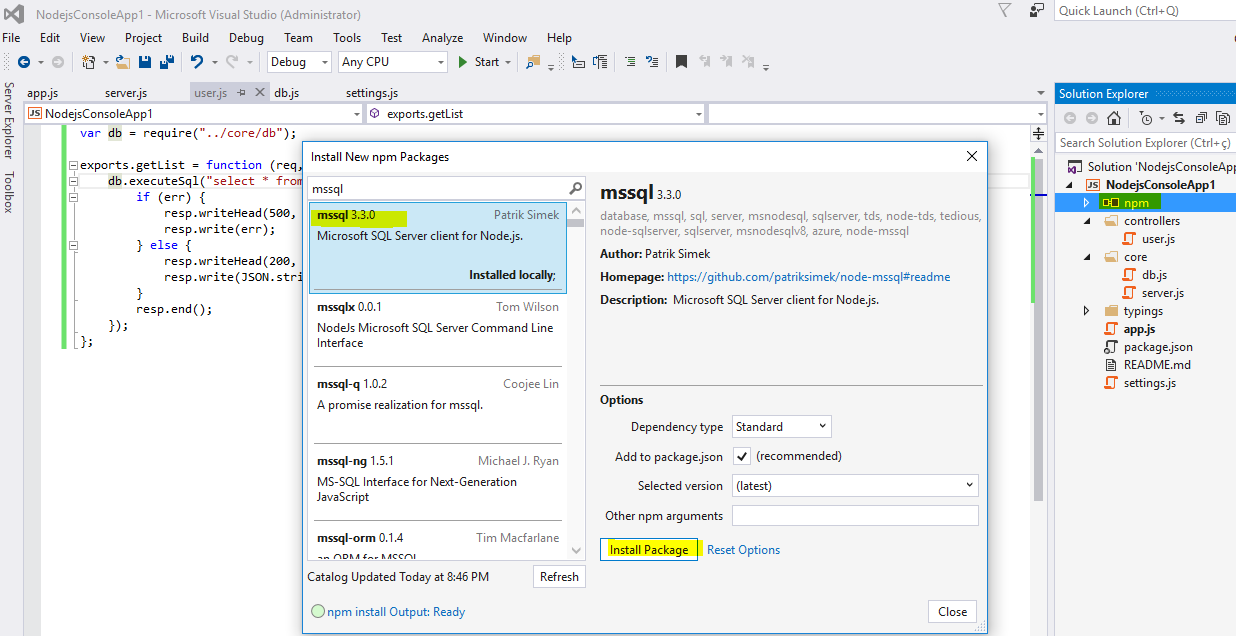Select package.json in Solution Explorer
This screenshot has height=636, width=1236.
point(1158,347)
